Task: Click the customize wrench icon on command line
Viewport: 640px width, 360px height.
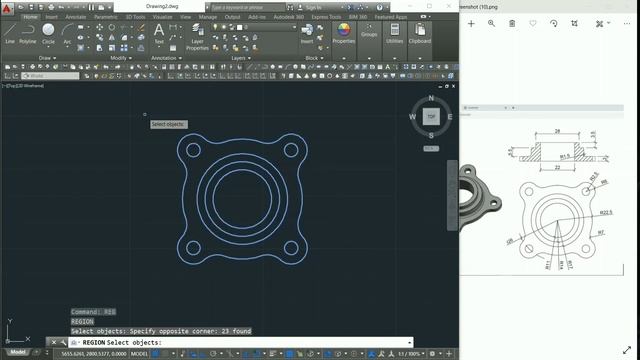Action: 63,342
